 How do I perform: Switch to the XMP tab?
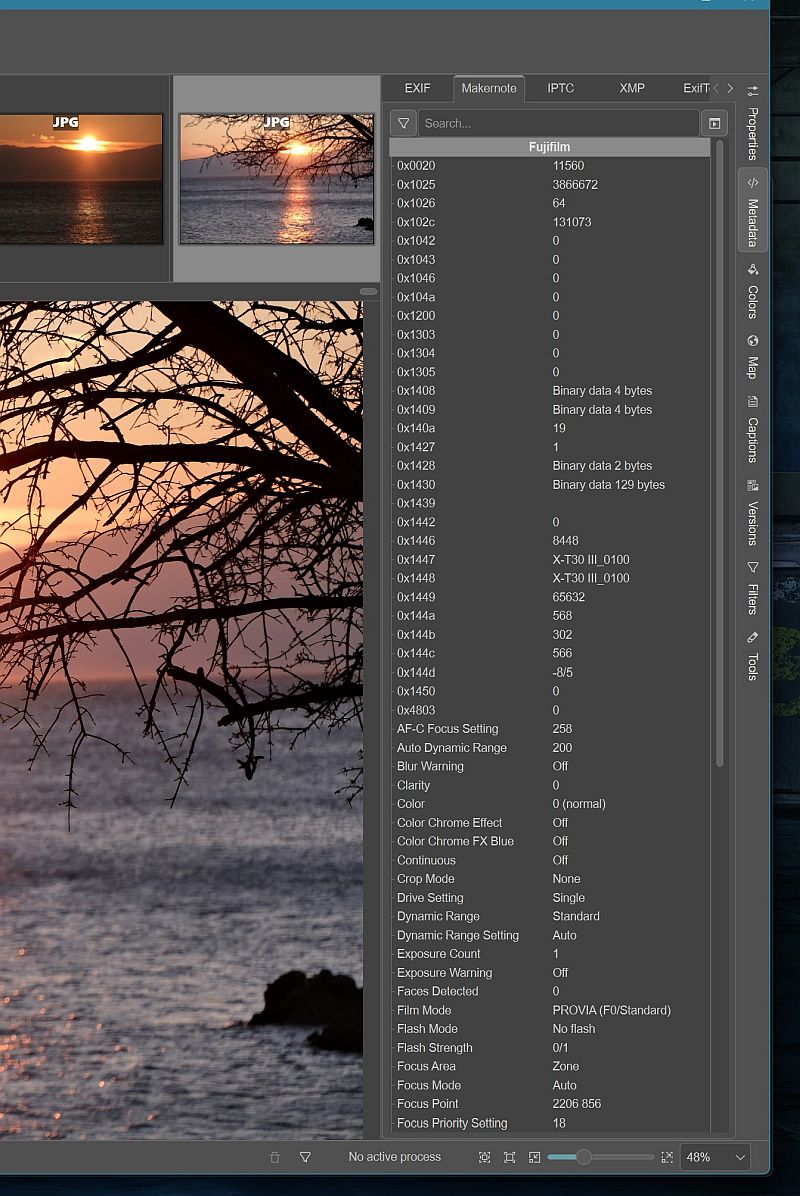[631, 88]
